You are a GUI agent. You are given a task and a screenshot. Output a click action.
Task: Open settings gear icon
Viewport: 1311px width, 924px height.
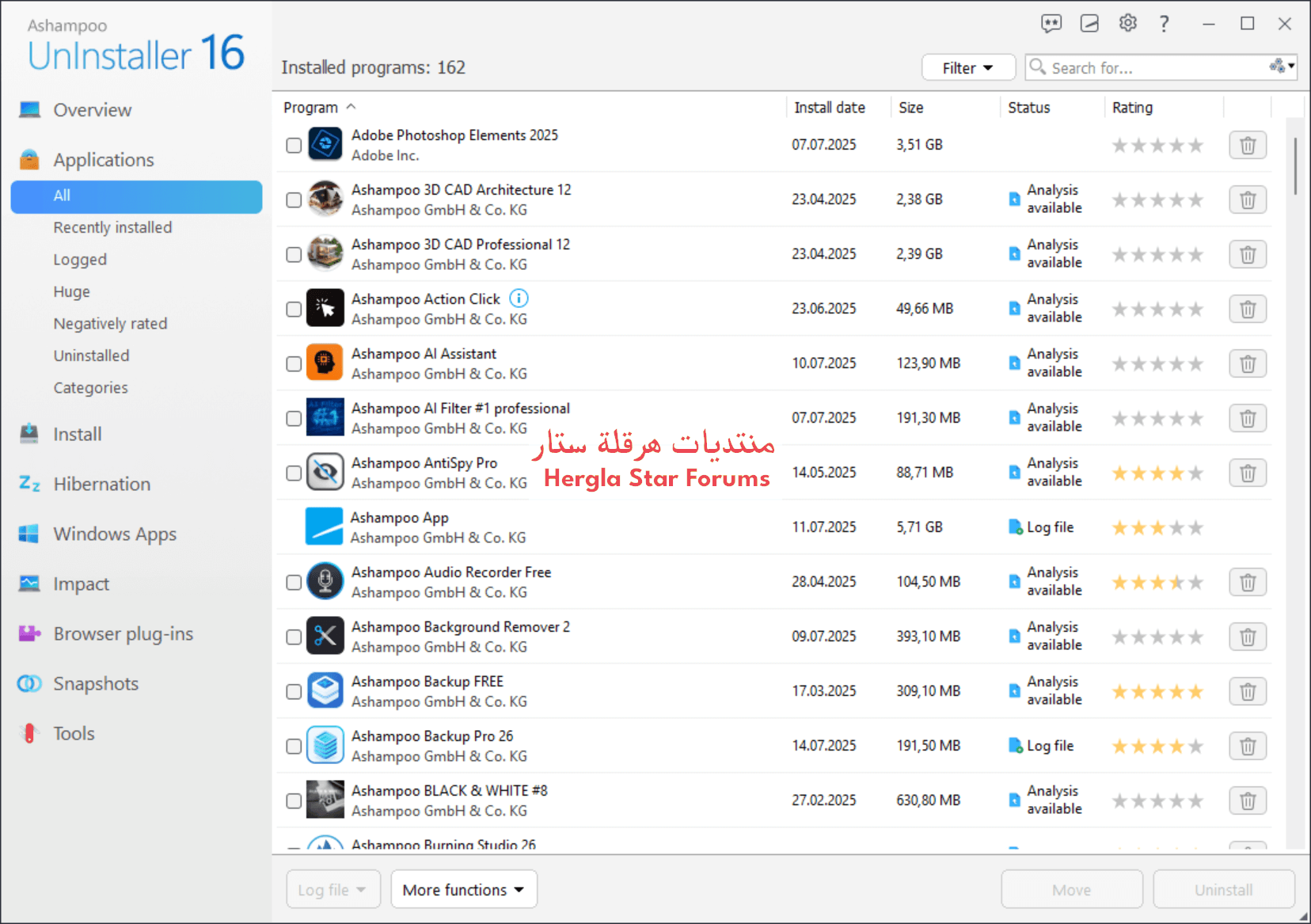(x=1127, y=23)
